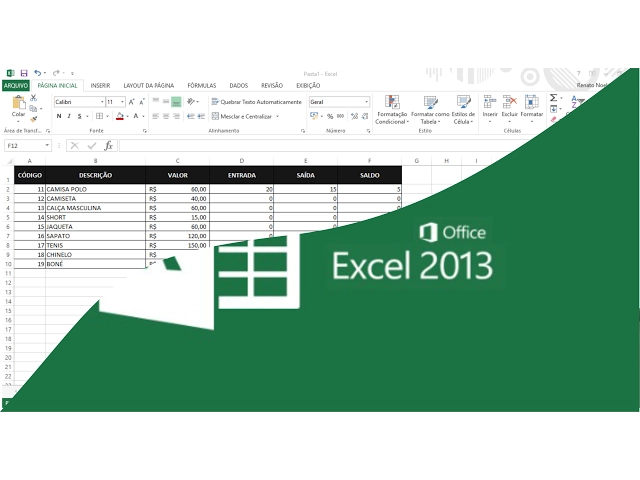This screenshot has width=640, height=480.
Task: Switch to the EXIBIÇÃO tab
Action: [x=308, y=86]
